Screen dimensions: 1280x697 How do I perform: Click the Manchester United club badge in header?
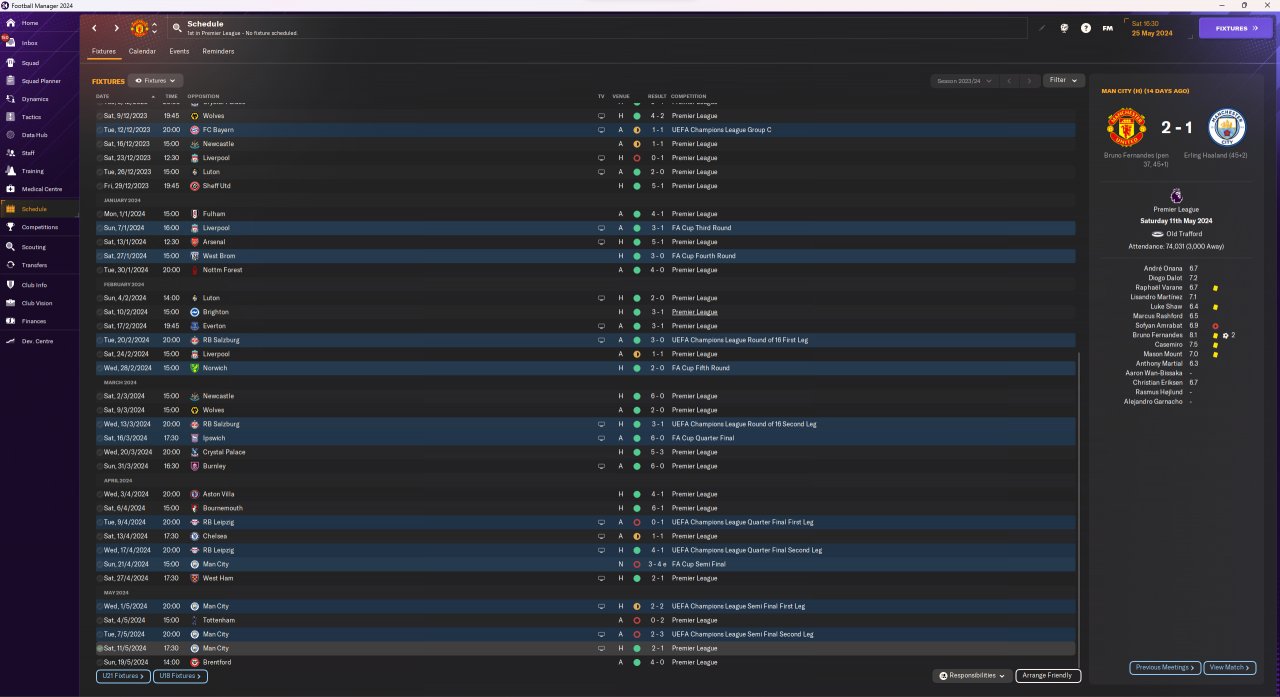(139, 28)
